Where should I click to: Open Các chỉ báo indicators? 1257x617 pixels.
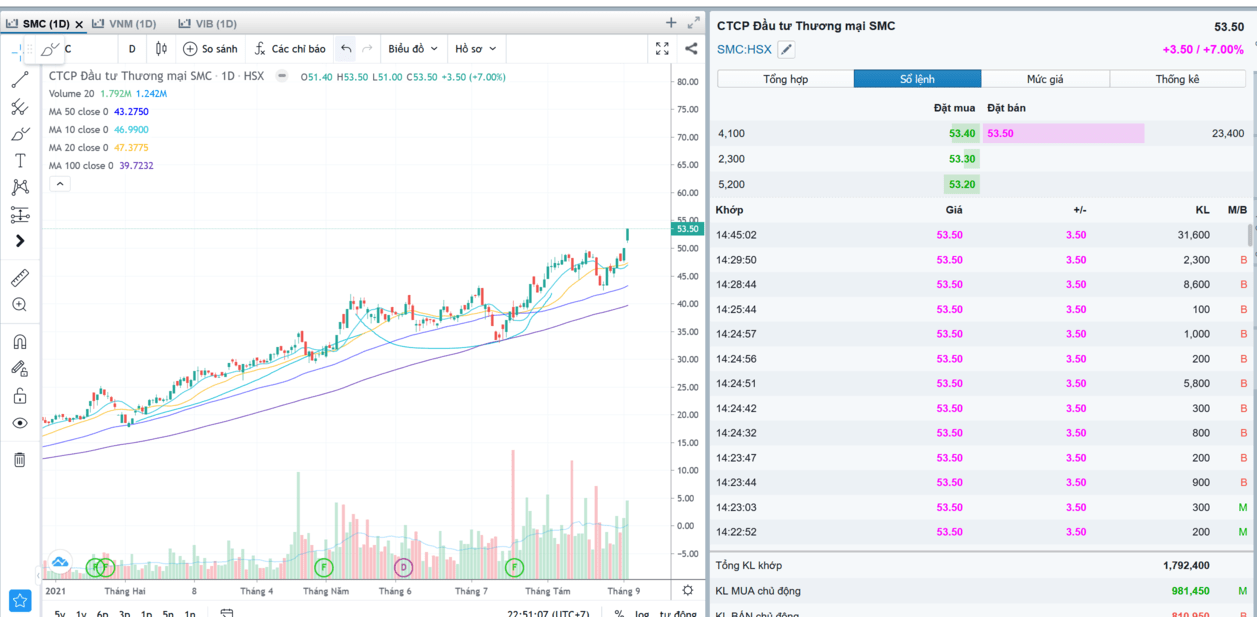click(x=289, y=49)
